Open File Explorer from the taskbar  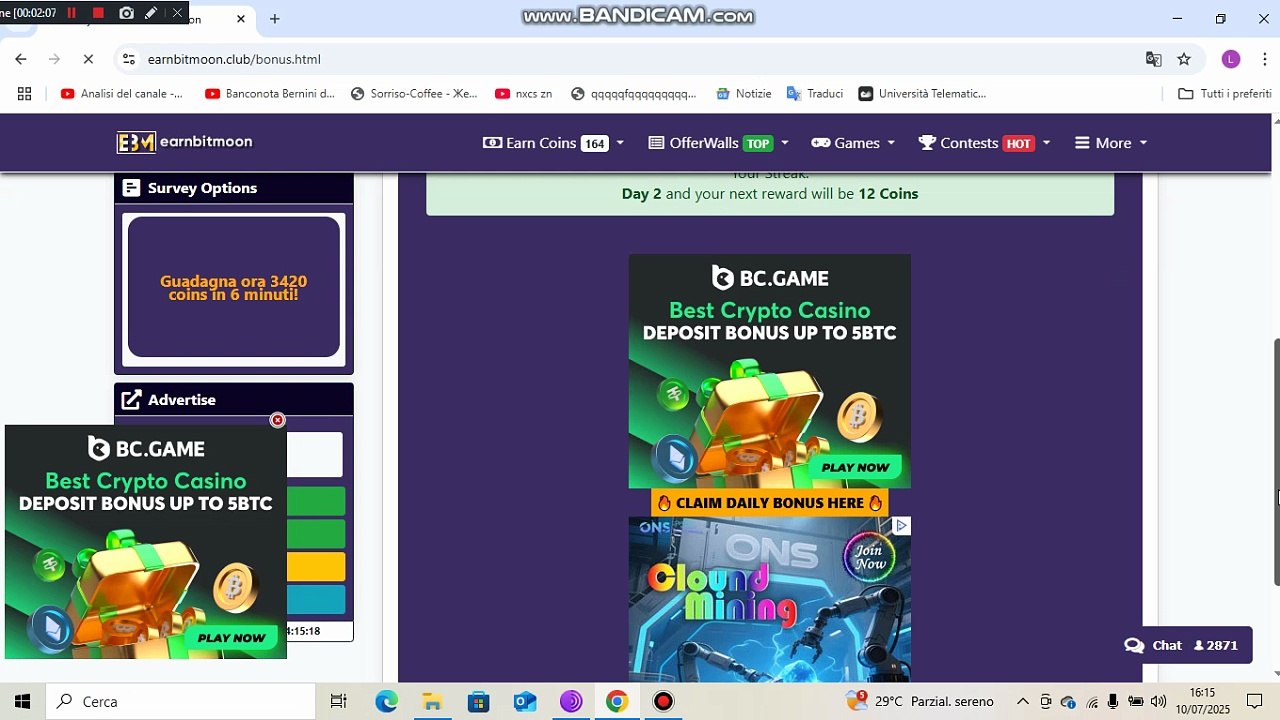click(432, 702)
